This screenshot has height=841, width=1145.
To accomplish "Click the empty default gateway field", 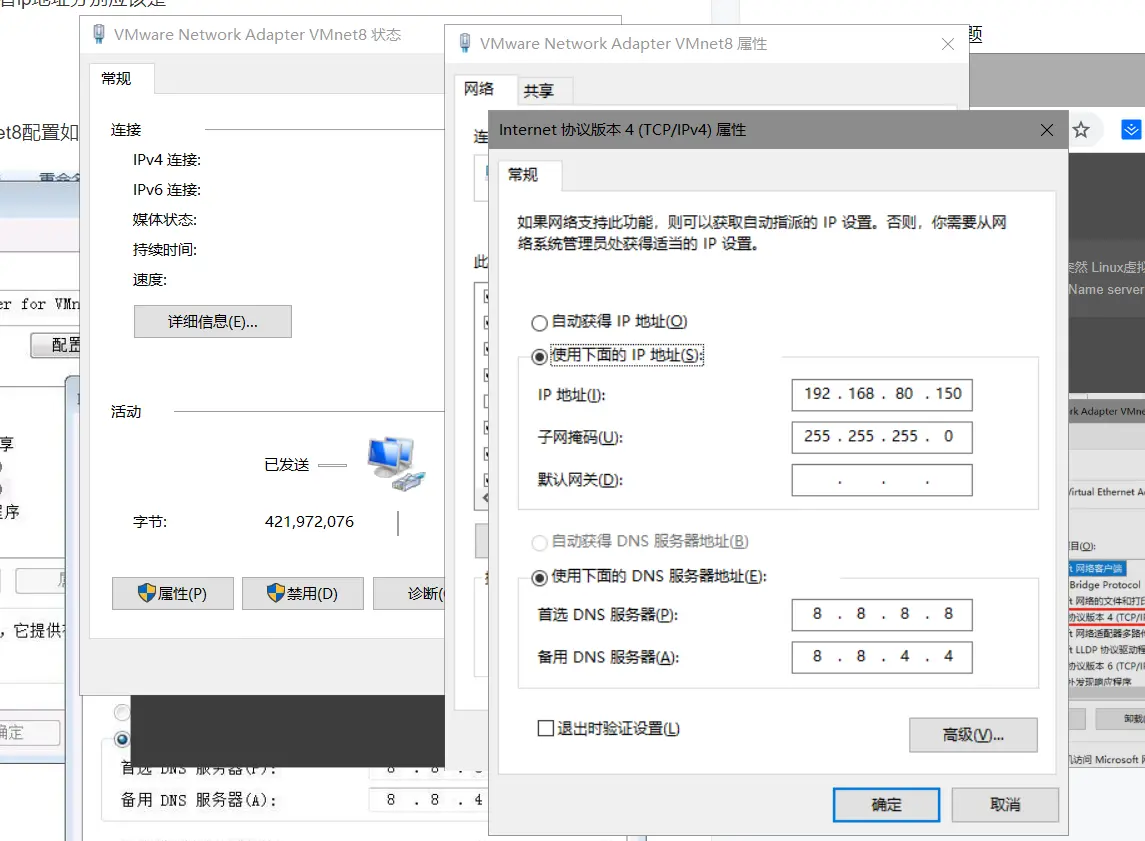I will 881,480.
